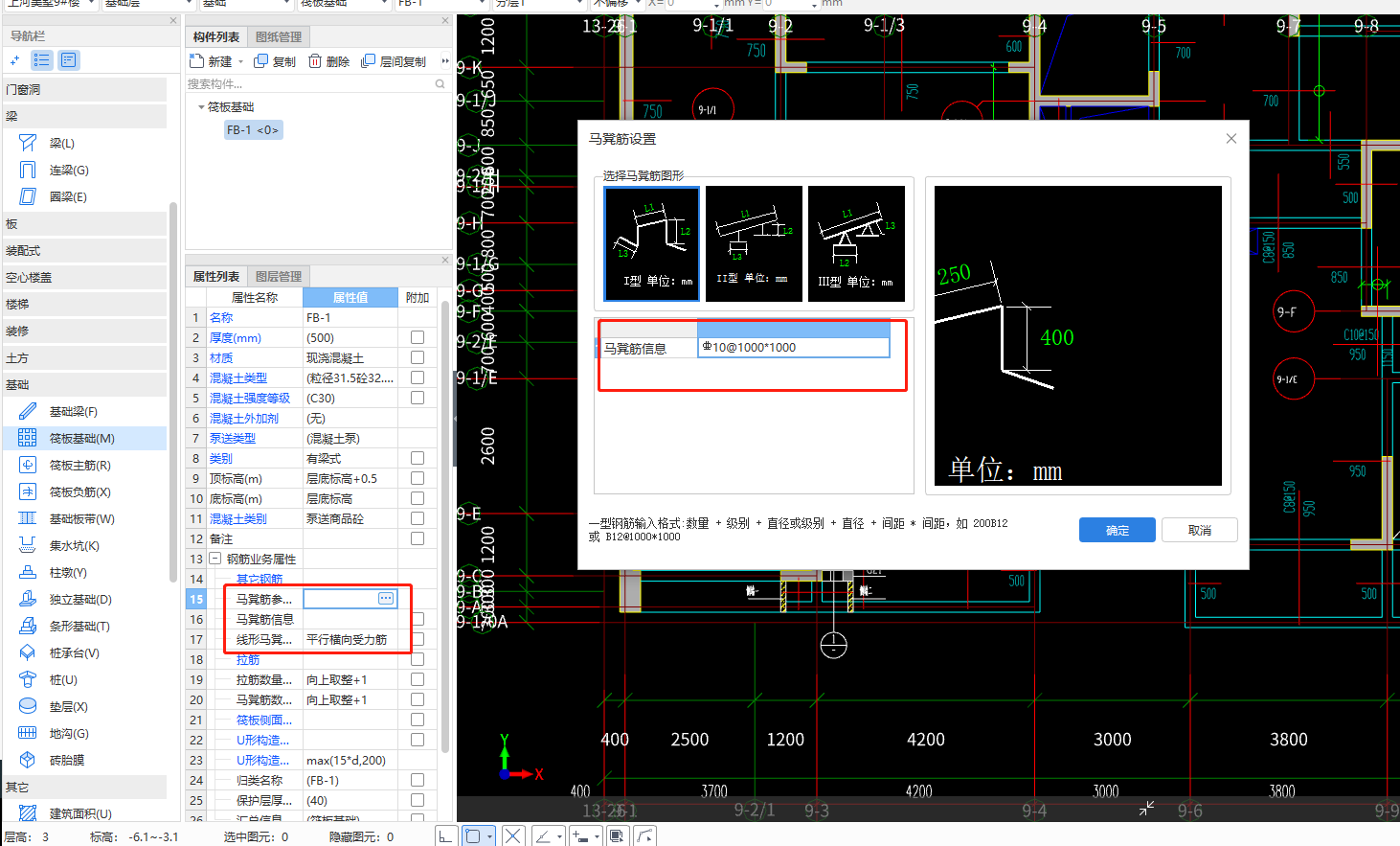This screenshot has height=846, width=1400.
Task: Open the ellipsis button in 马凳筋参数 row
Action: [386, 599]
